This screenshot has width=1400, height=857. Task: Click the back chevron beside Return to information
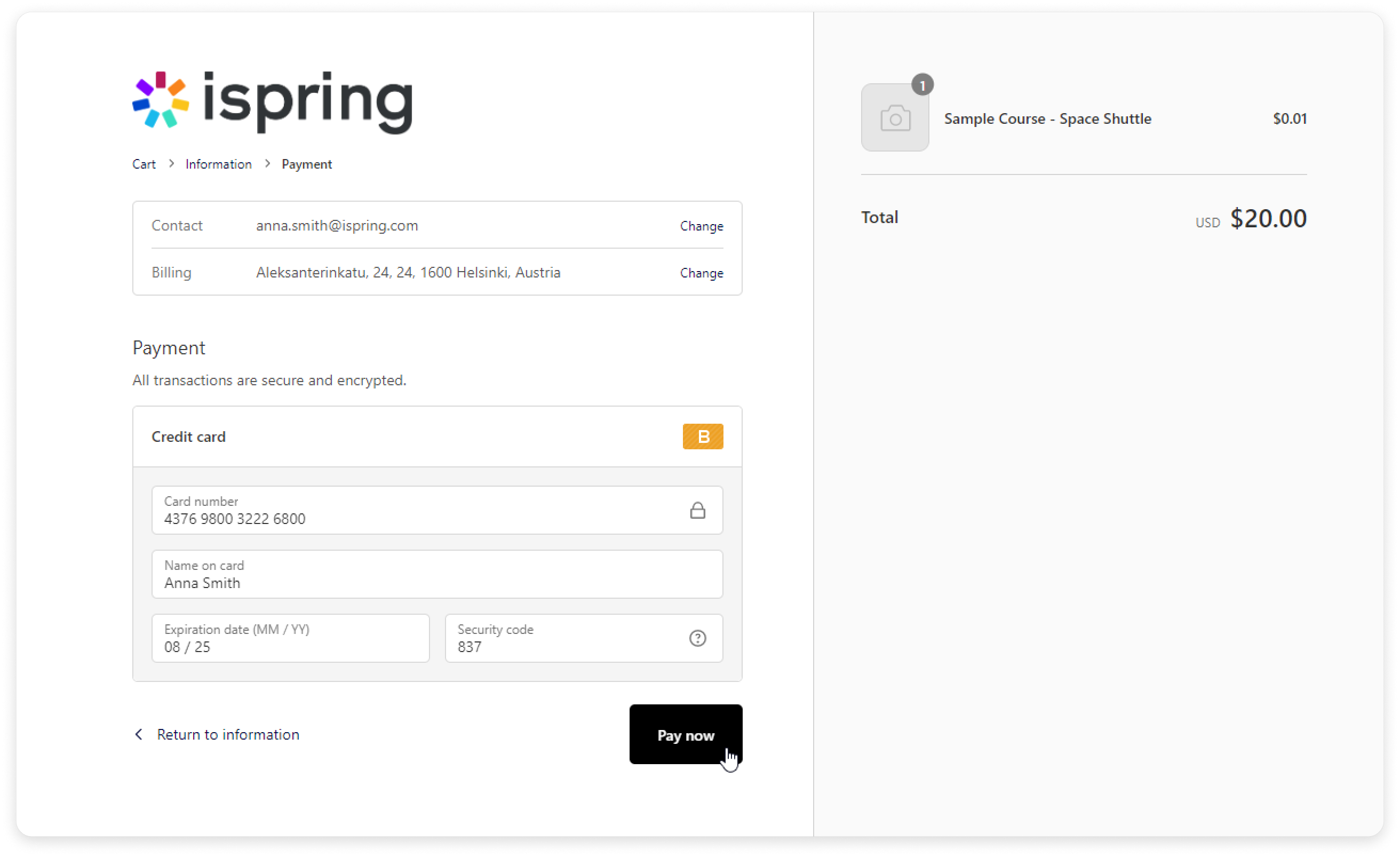(139, 734)
